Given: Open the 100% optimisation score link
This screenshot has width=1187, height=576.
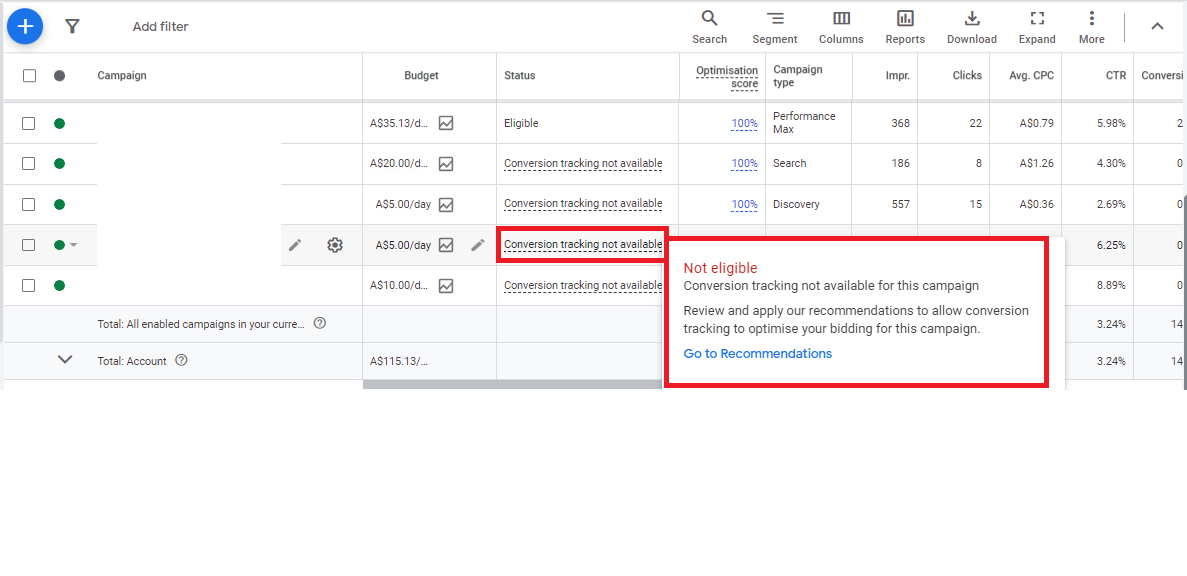Looking at the screenshot, I should pos(744,123).
